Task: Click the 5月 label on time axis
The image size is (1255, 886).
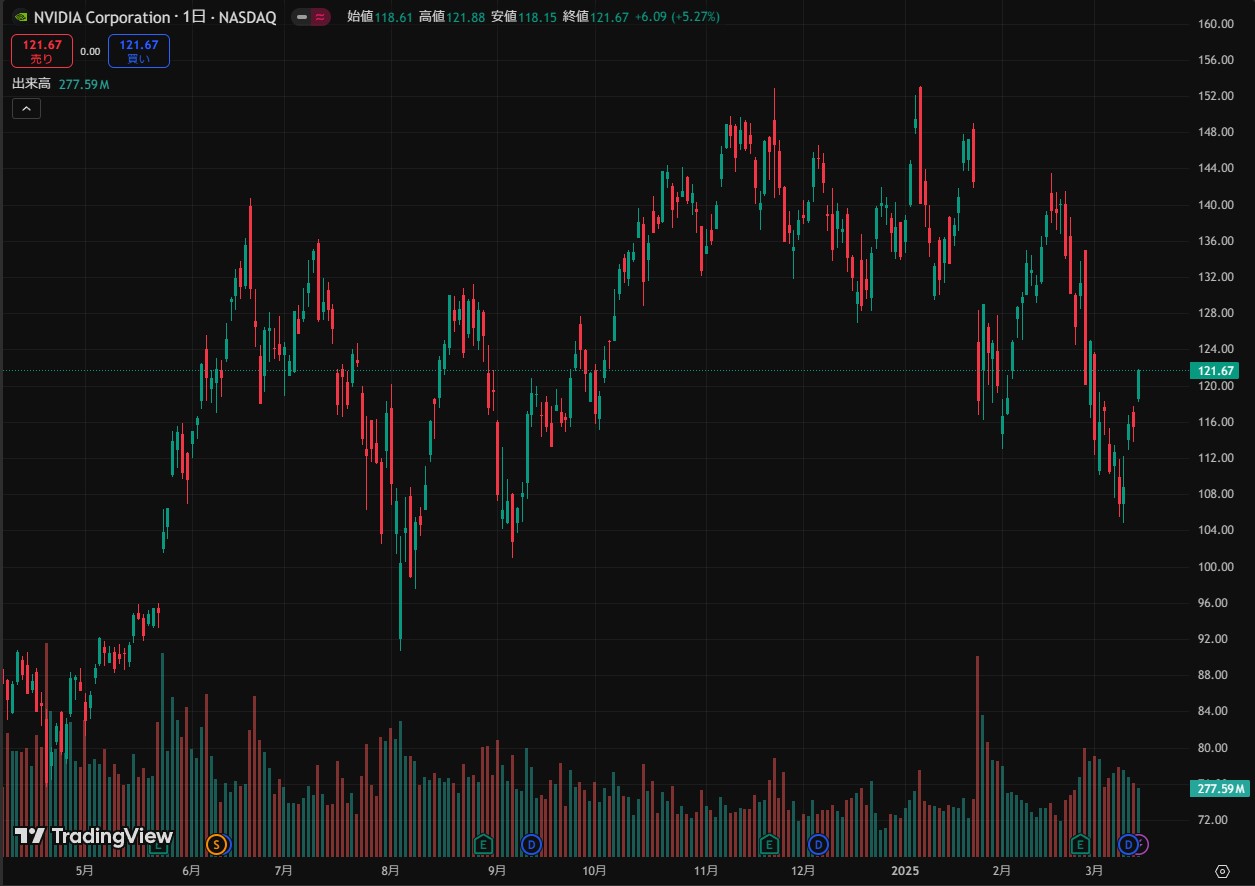Action: [85, 871]
